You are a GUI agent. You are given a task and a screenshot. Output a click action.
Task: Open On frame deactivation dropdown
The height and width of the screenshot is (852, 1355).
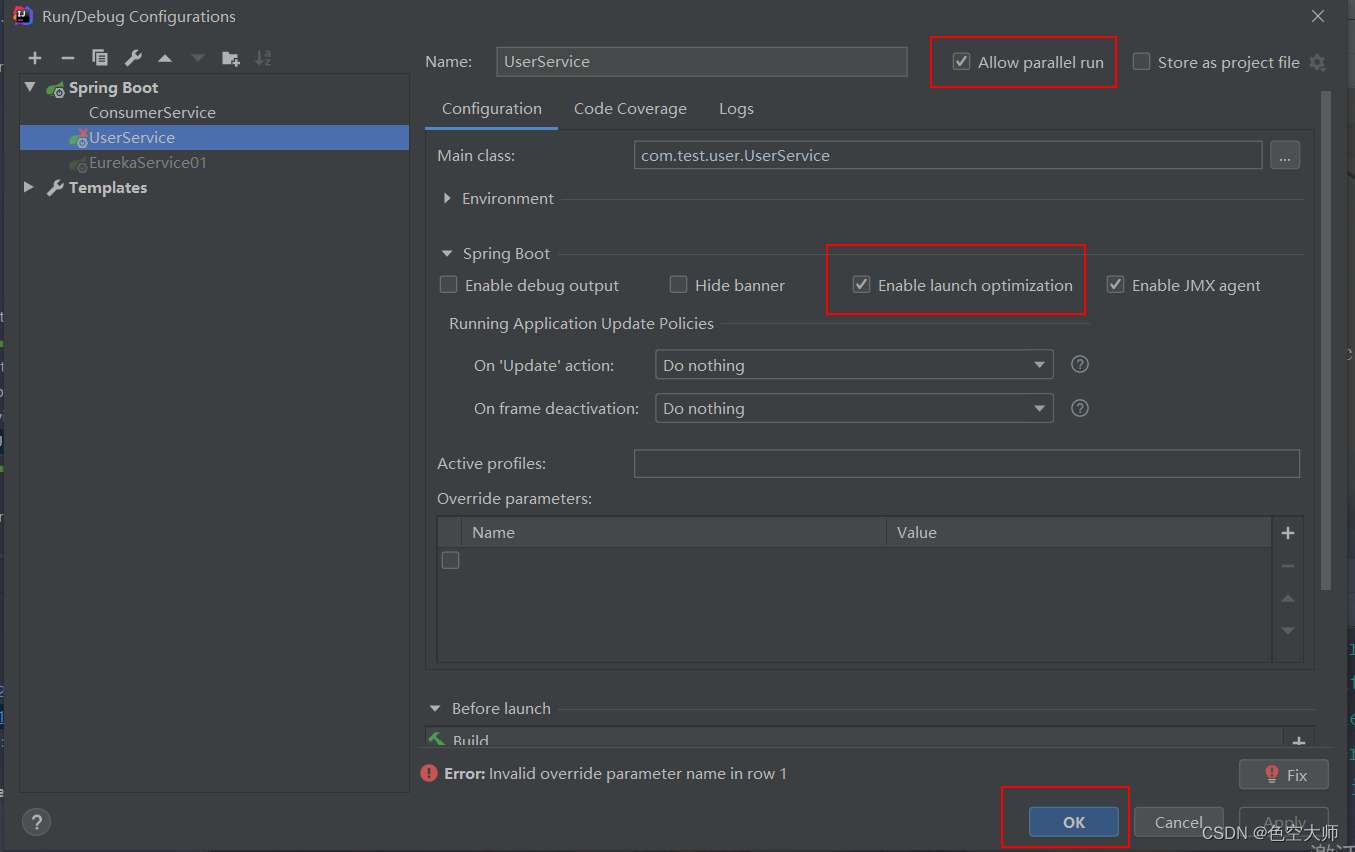(x=854, y=408)
